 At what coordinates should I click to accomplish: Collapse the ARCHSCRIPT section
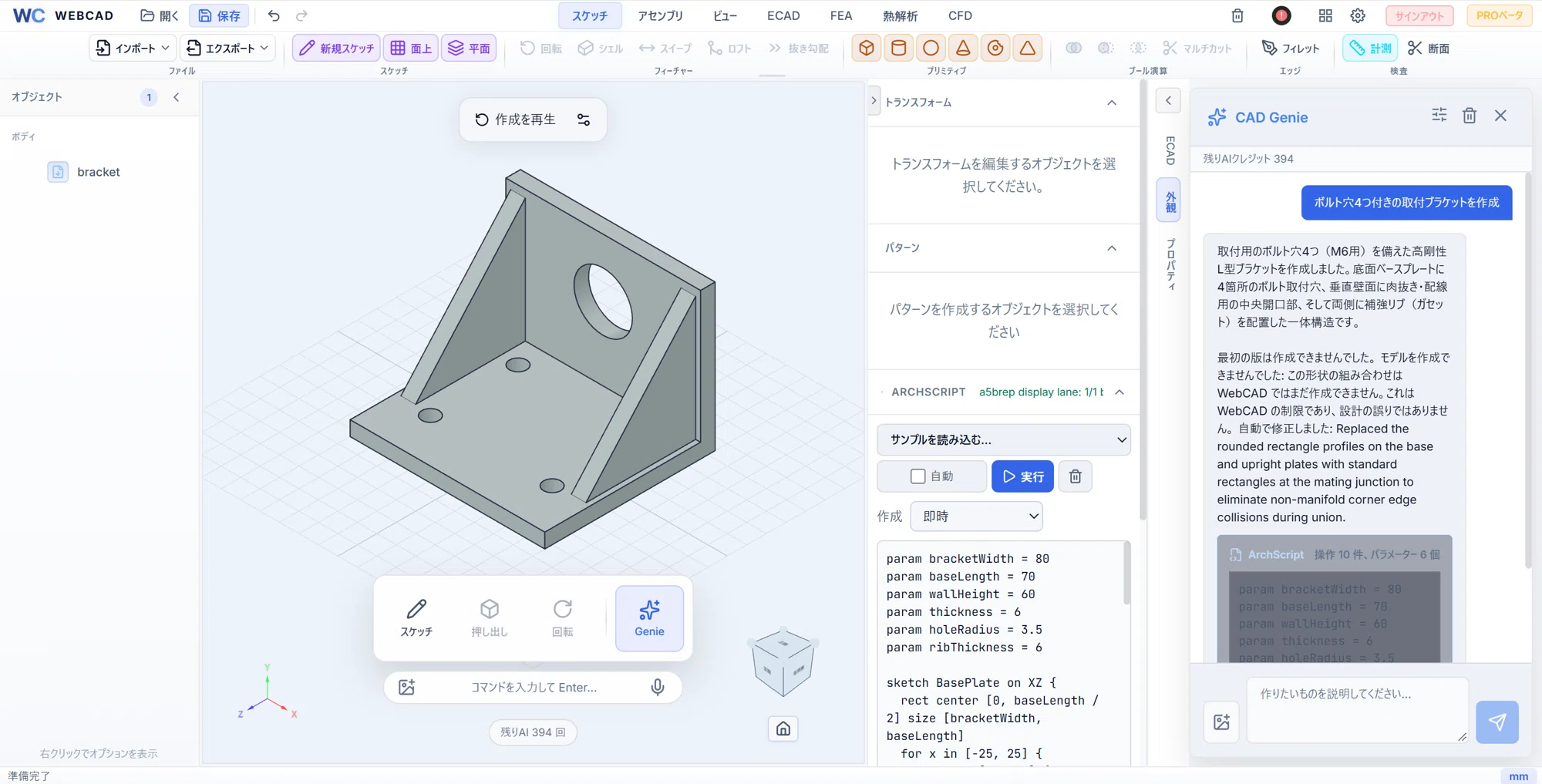1119,392
